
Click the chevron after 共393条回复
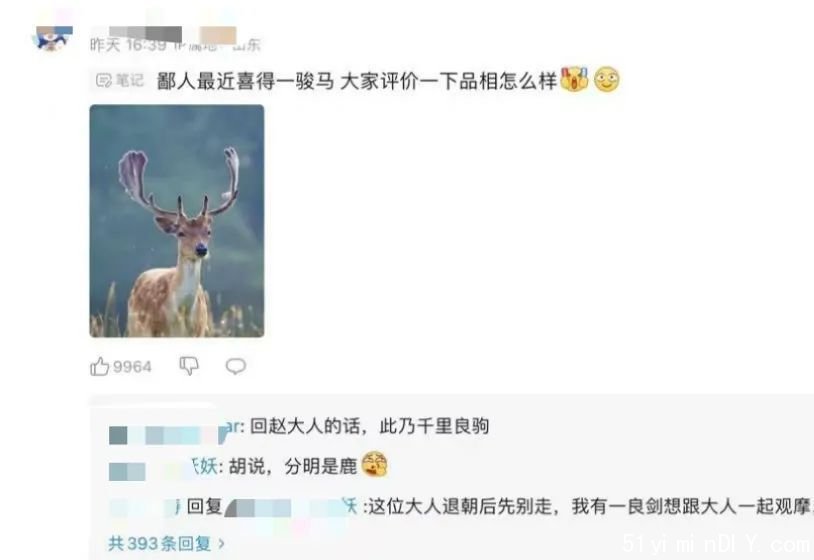pos(221,543)
